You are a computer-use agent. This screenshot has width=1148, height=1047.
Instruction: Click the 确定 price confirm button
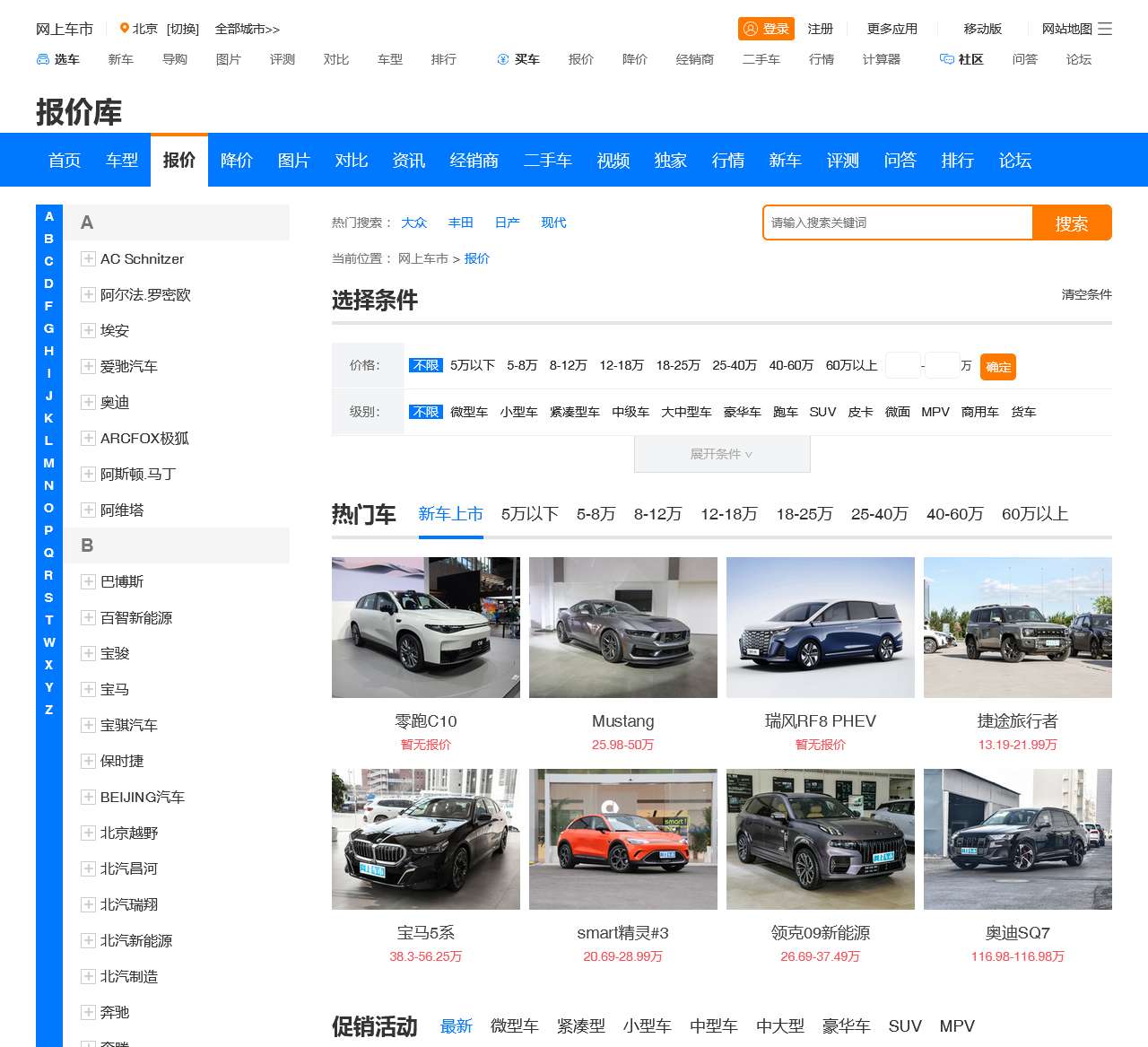pyautogui.click(x=998, y=366)
